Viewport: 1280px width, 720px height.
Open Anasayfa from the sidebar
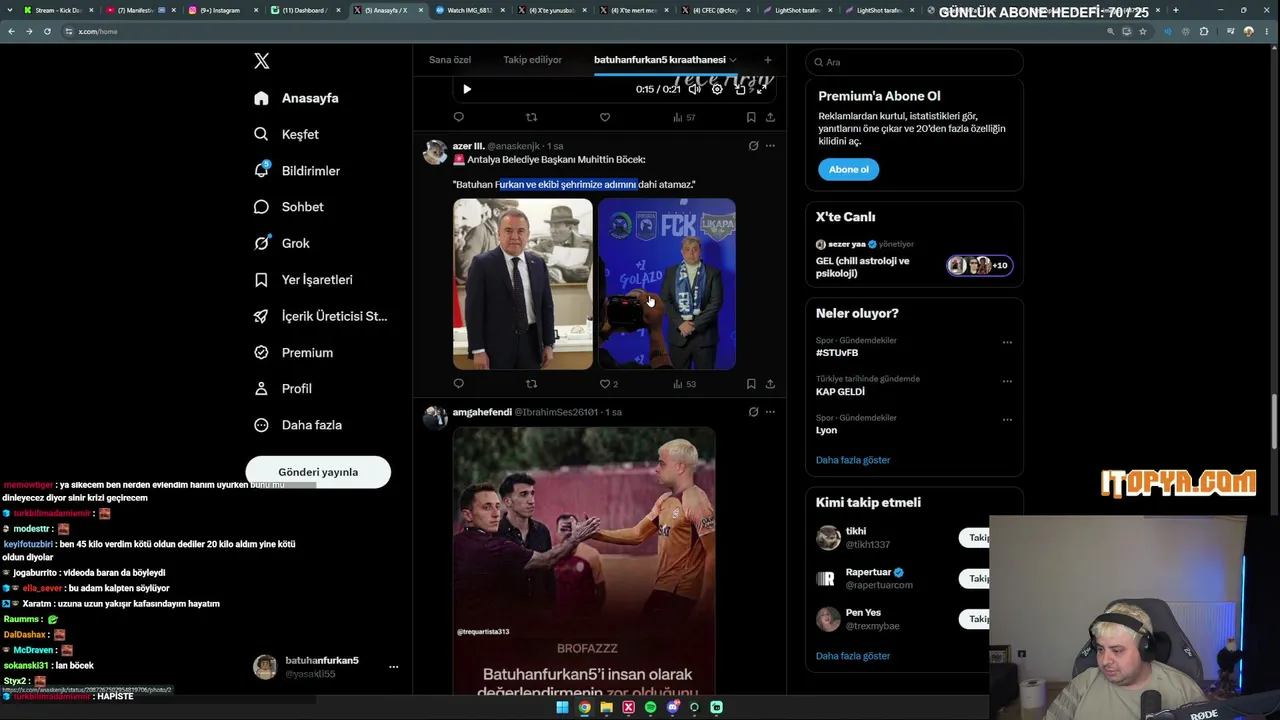[x=296, y=98]
